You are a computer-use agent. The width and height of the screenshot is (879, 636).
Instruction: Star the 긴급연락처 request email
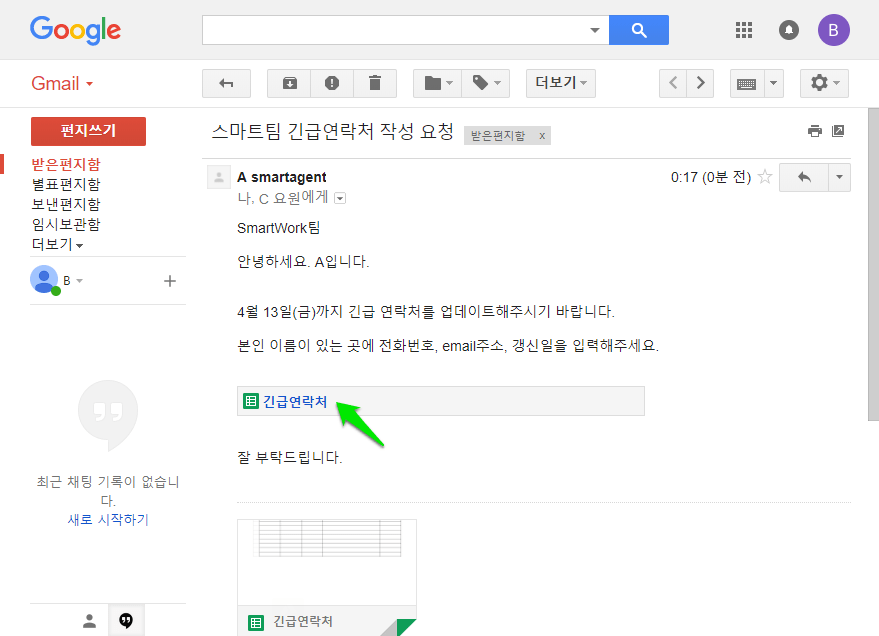click(x=765, y=176)
